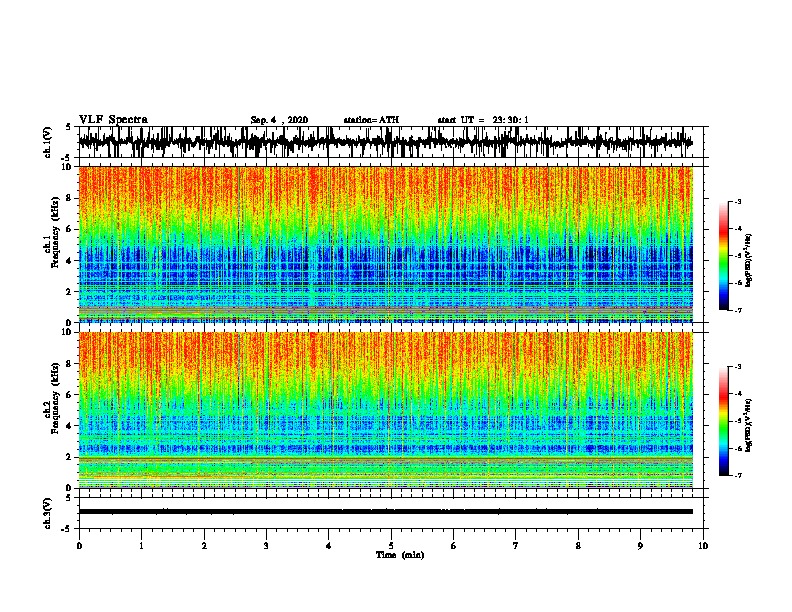Screen dimensions: 792x612
Task: Click the "ch.3(V)" axis label
Action: pyautogui.click(x=48, y=513)
